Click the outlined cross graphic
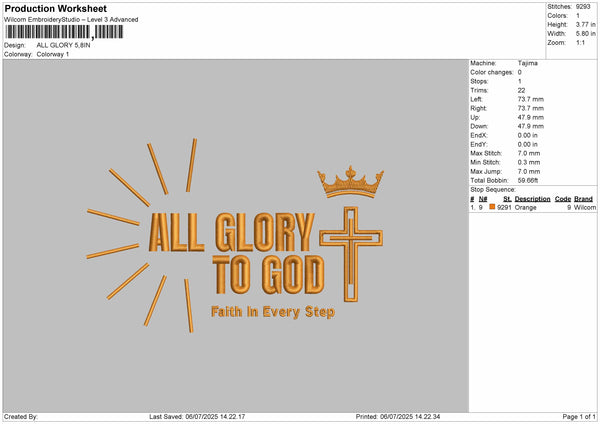600x424 pixels. click(351, 254)
